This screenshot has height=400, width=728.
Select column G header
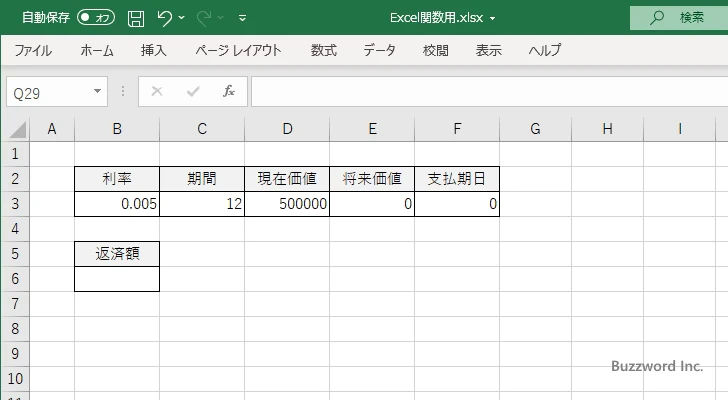[535, 129]
